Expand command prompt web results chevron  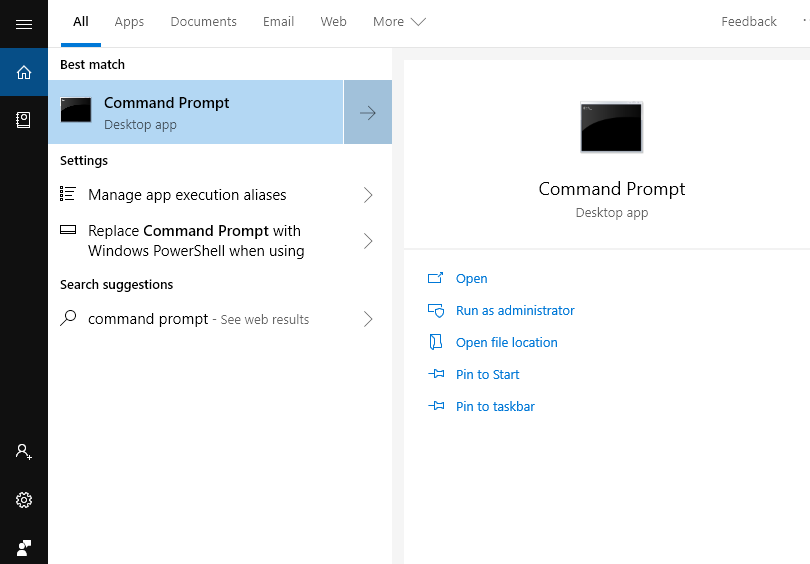(x=368, y=319)
